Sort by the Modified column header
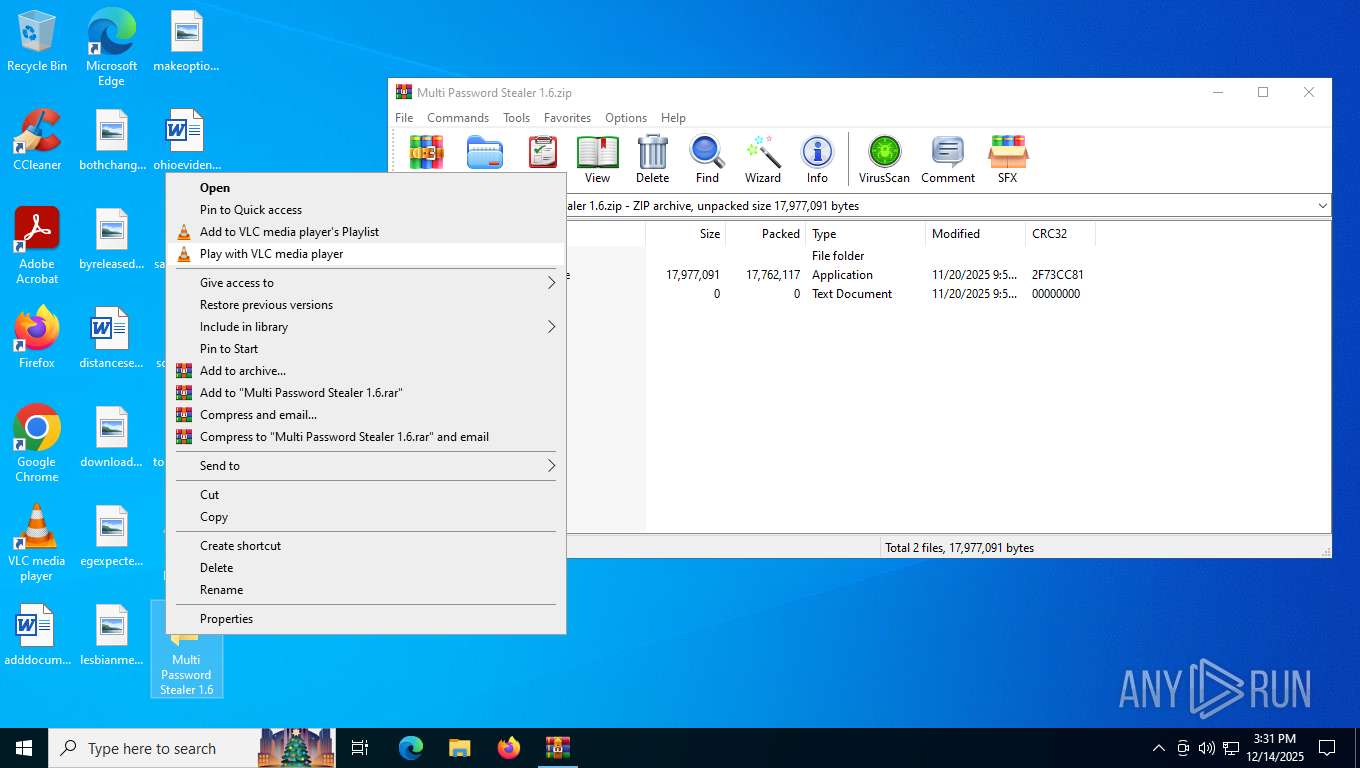The width and height of the screenshot is (1360, 768). click(975, 234)
